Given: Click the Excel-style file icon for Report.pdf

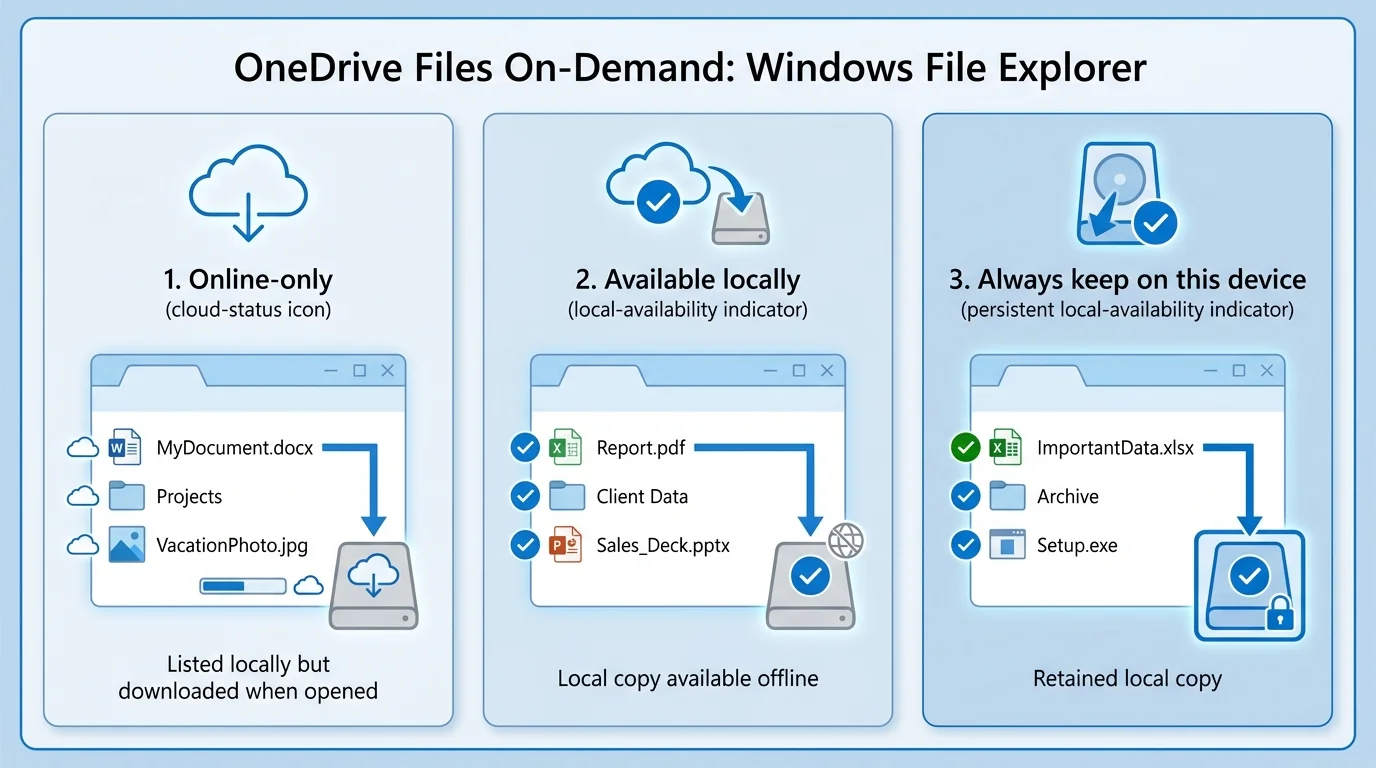Looking at the screenshot, I should [566, 447].
